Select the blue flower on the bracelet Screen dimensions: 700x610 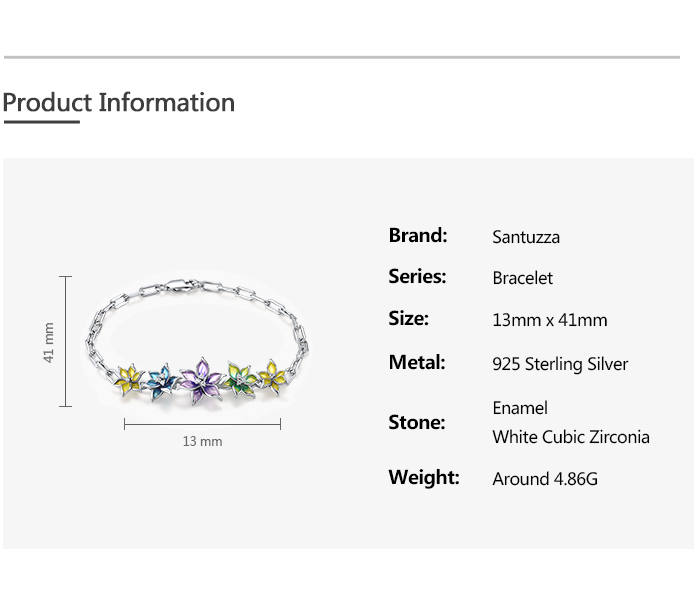click(x=162, y=381)
